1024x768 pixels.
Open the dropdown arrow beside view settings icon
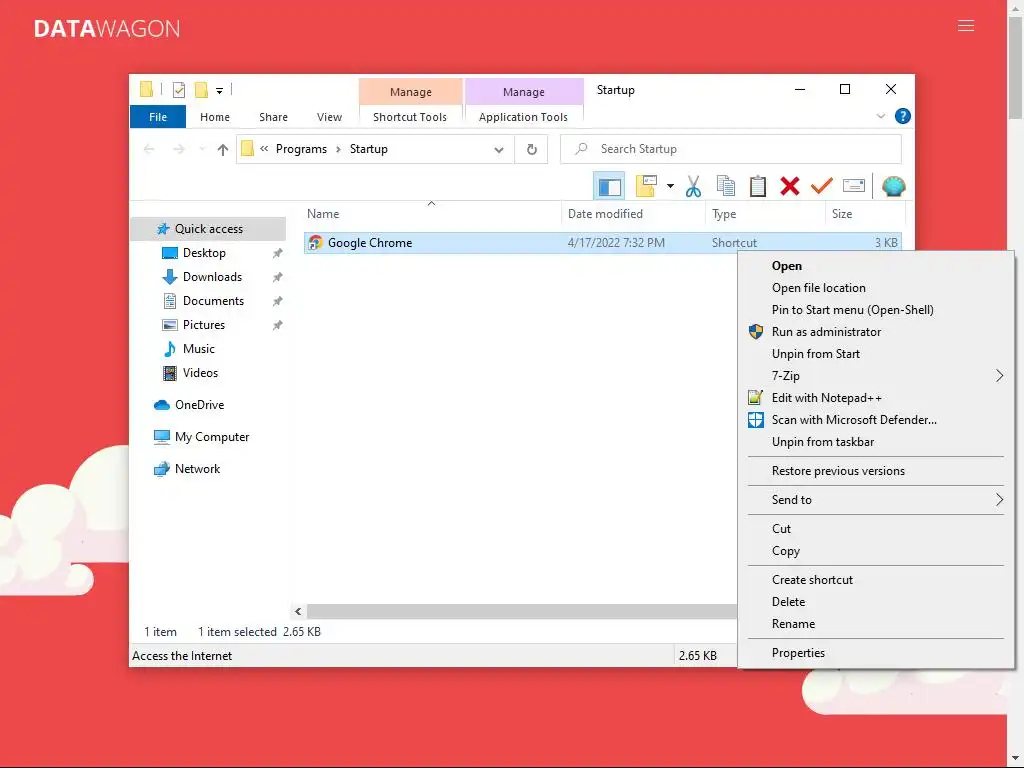point(670,186)
